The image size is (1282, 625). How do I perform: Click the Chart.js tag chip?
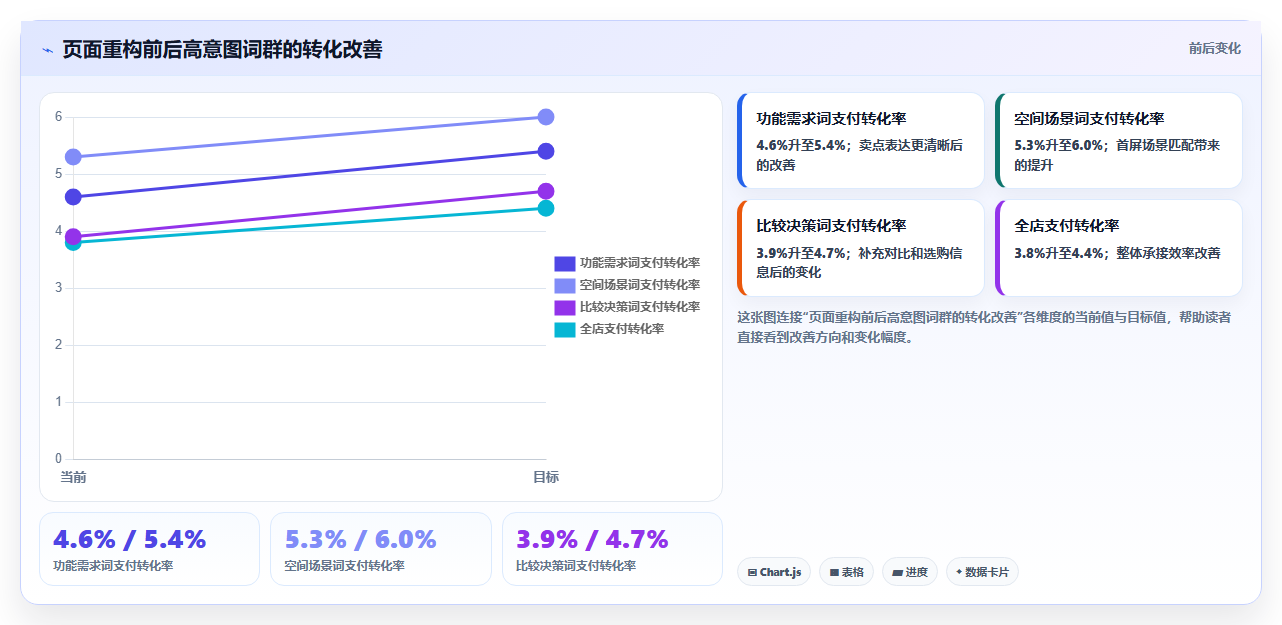tap(774, 572)
